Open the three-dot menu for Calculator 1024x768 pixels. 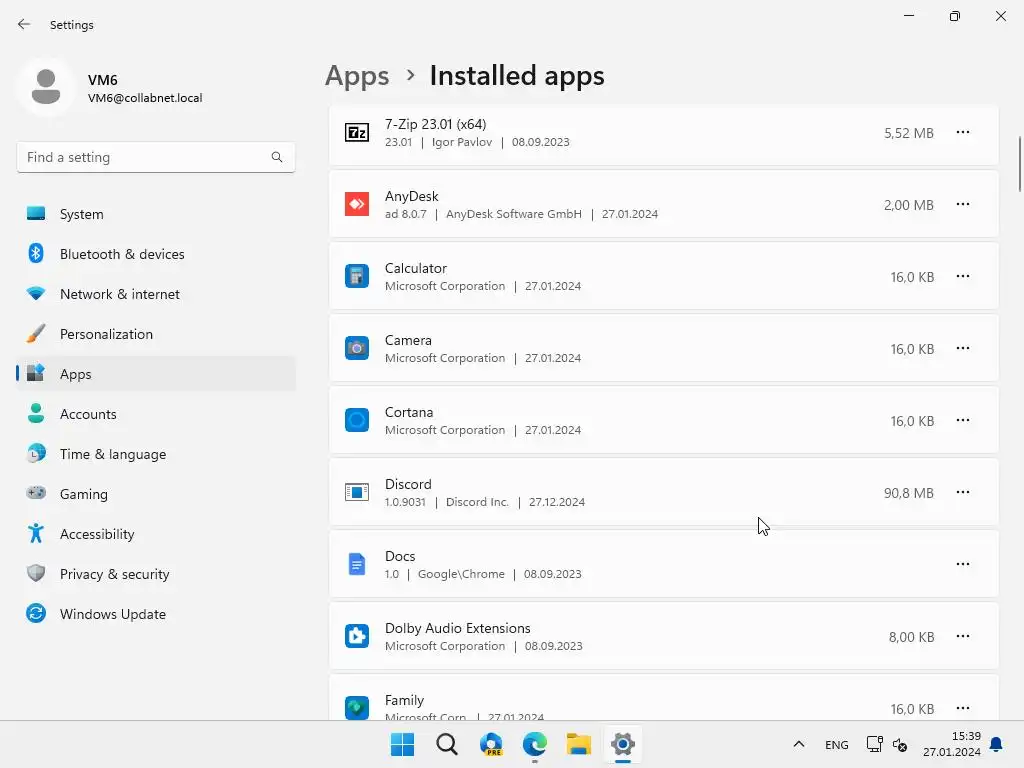[963, 276]
